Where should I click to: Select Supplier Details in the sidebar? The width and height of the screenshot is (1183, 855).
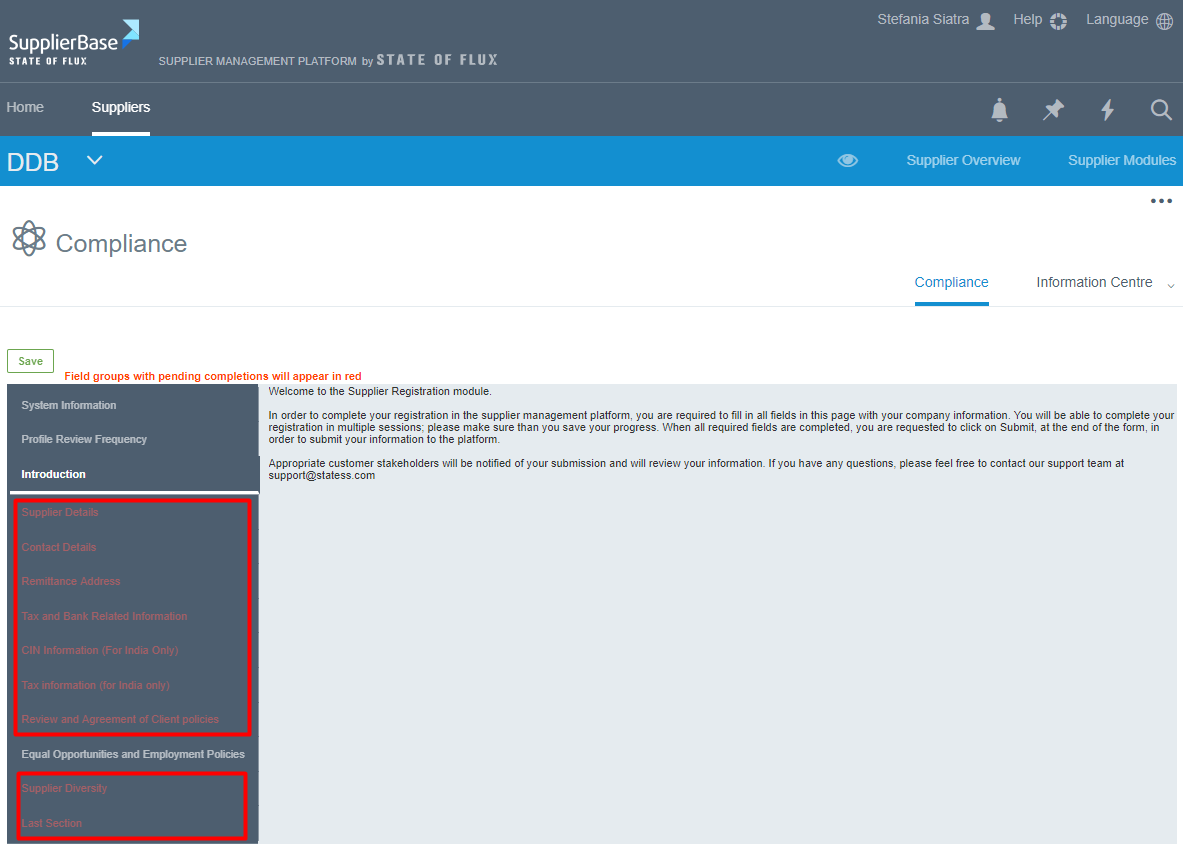[62, 512]
